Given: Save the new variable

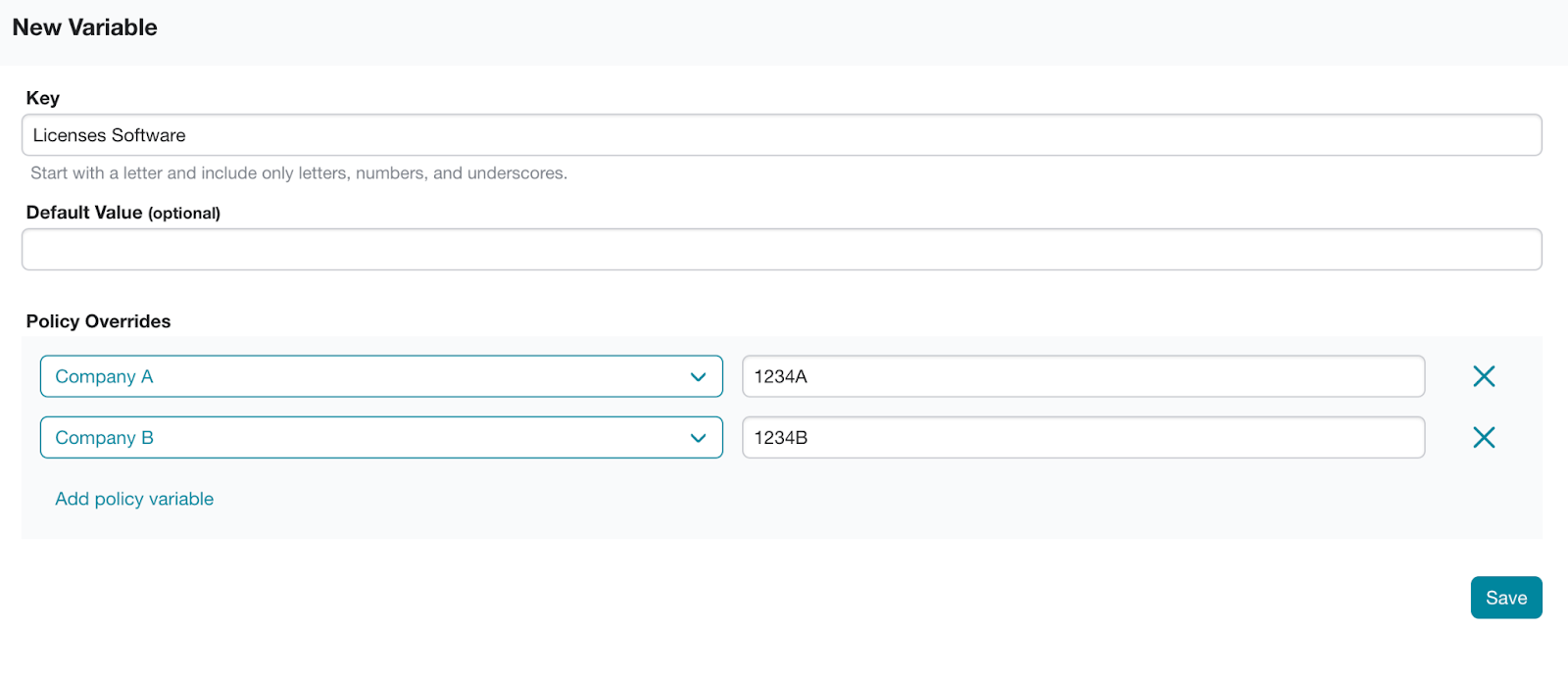Looking at the screenshot, I should click(x=1505, y=598).
